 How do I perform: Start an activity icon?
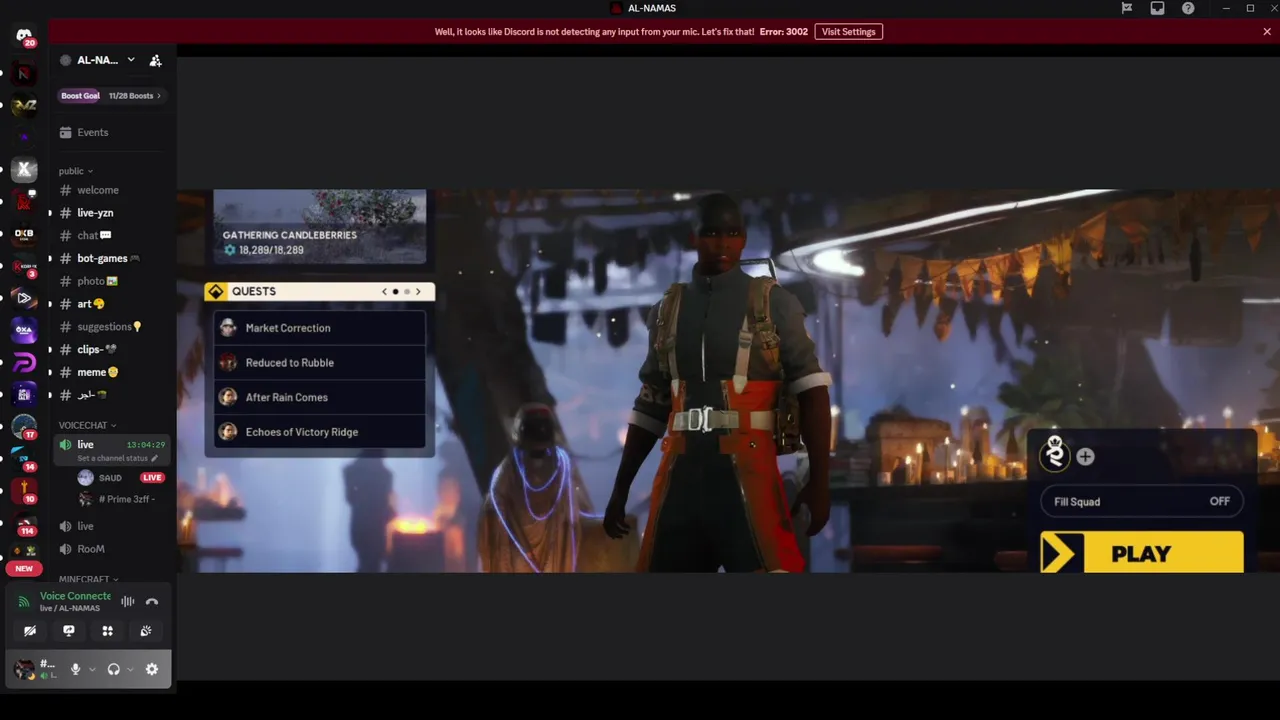pos(107,631)
